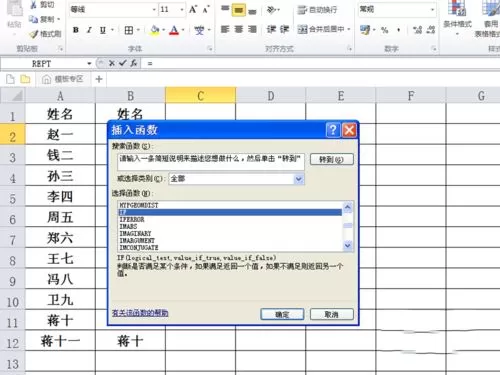Expand the fill color dropdown arrow
The image size is (500, 375).
click(x=164, y=30)
